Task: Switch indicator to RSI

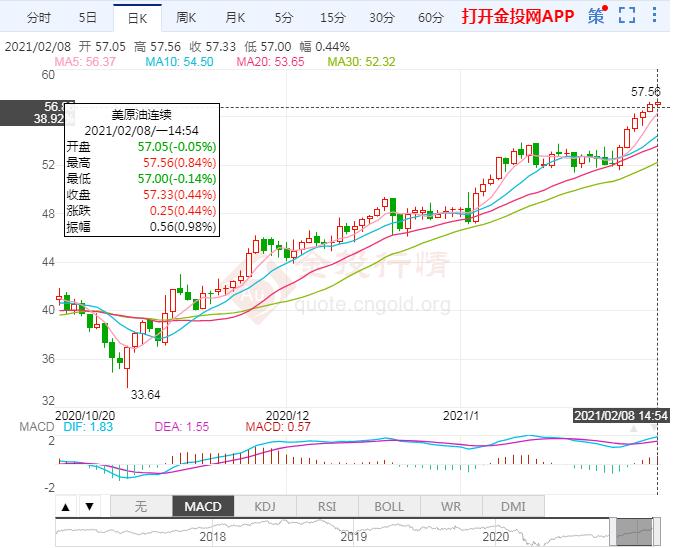Action: tap(327, 506)
